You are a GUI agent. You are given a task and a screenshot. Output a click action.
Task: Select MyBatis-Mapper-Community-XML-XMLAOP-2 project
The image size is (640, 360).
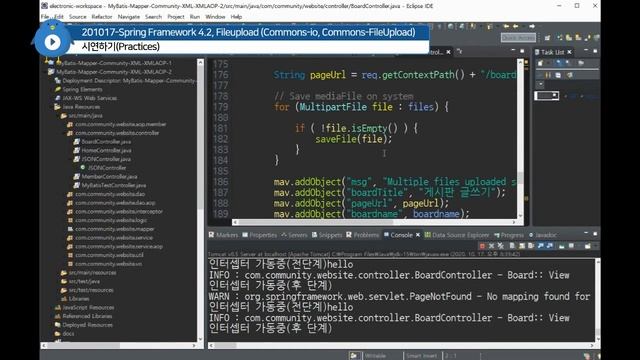pyautogui.click(x=114, y=72)
